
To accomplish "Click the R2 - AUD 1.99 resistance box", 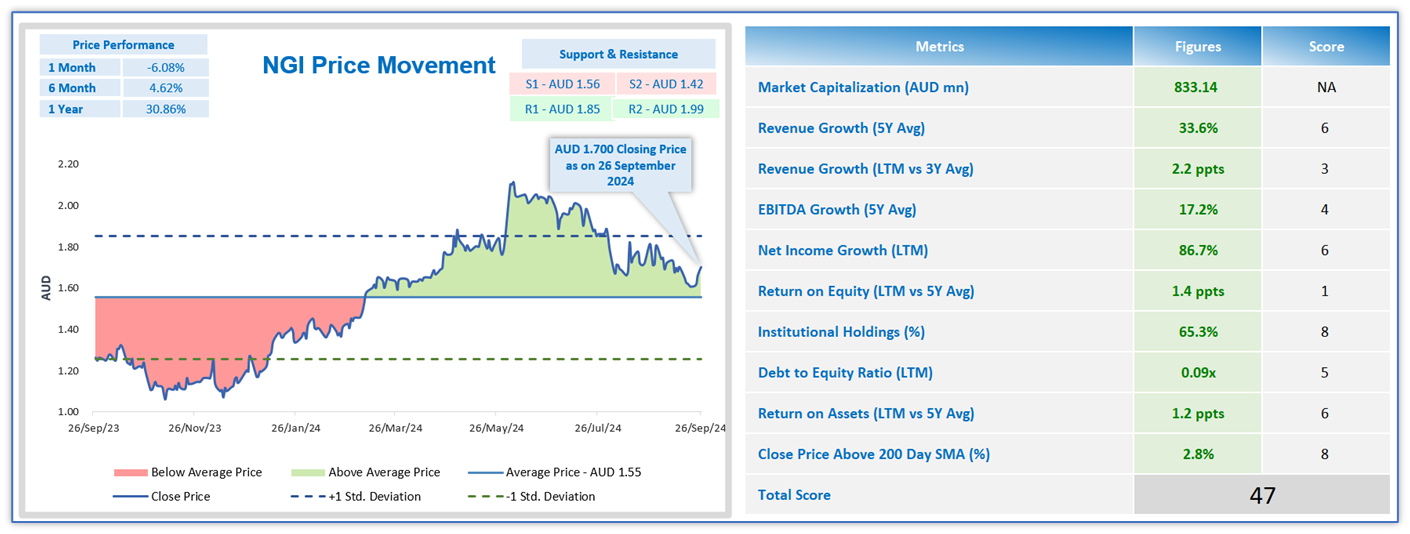I will [x=666, y=109].
